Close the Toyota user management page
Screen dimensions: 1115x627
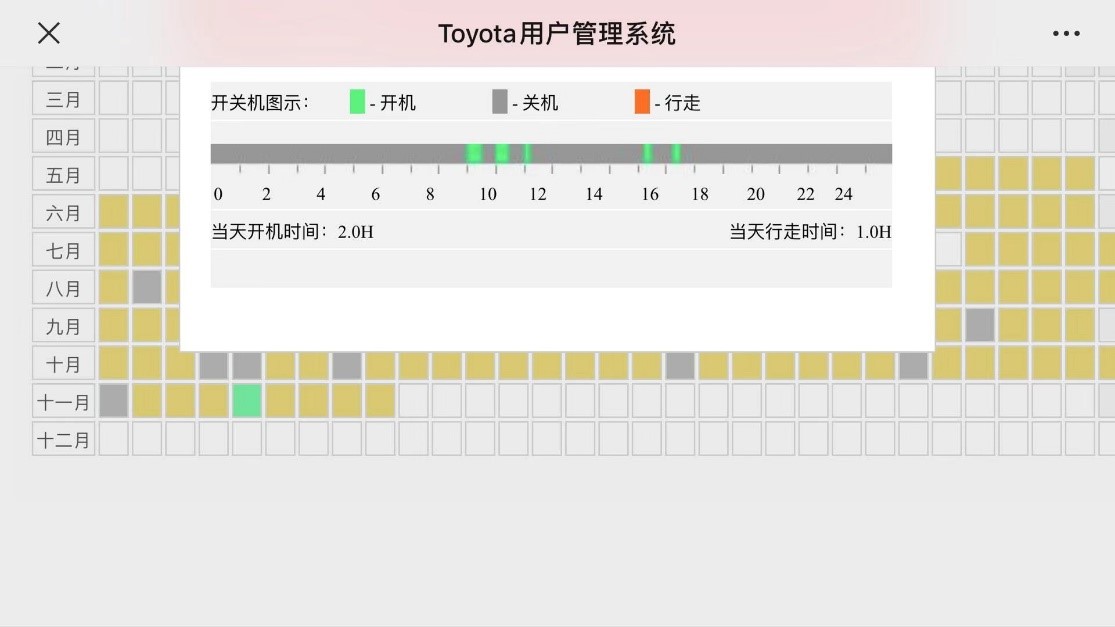point(48,33)
